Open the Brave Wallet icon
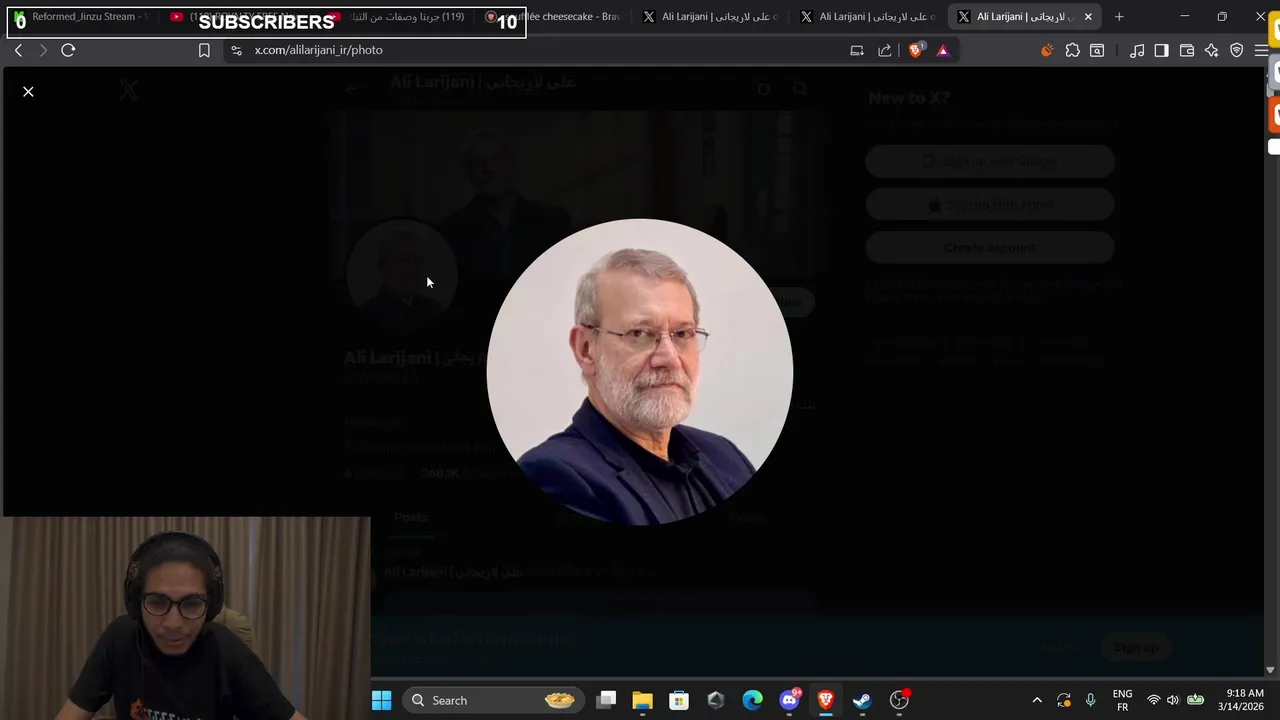 (x=1187, y=50)
